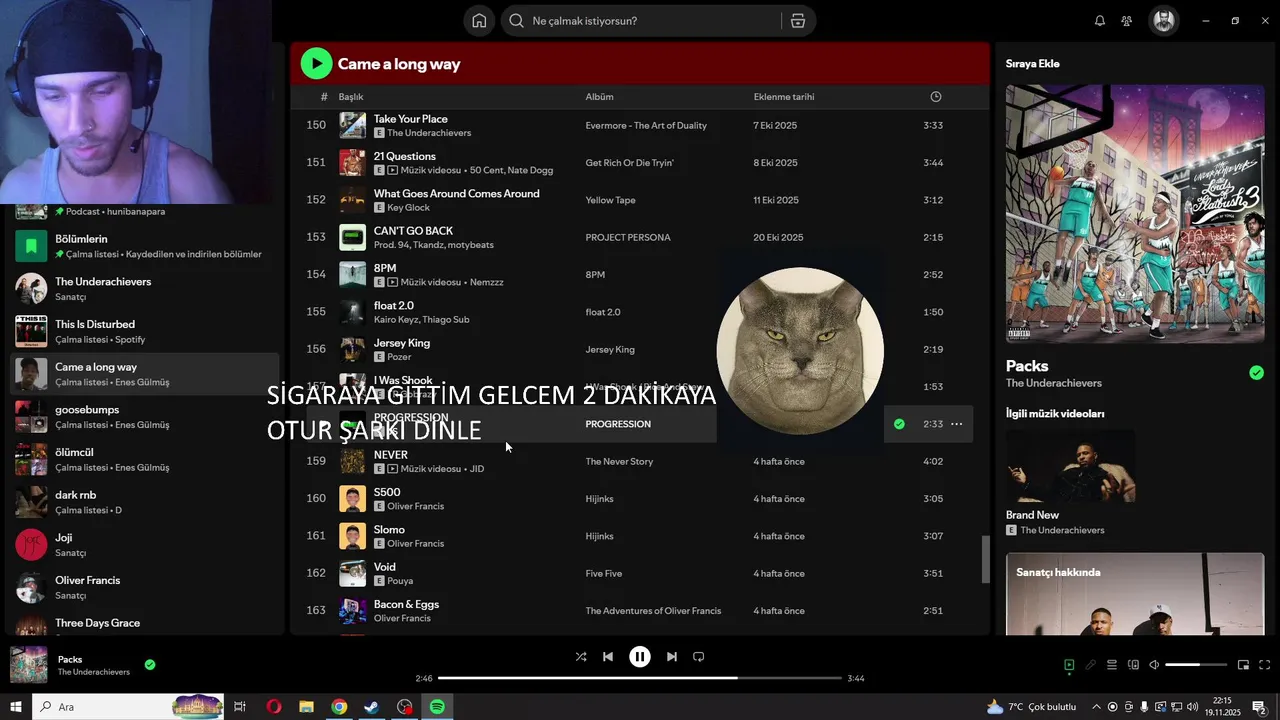Image resolution: width=1280 pixels, height=720 pixels.
Task: Open the Friend Activity icon
Action: pyautogui.click(x=1127, y=21)
